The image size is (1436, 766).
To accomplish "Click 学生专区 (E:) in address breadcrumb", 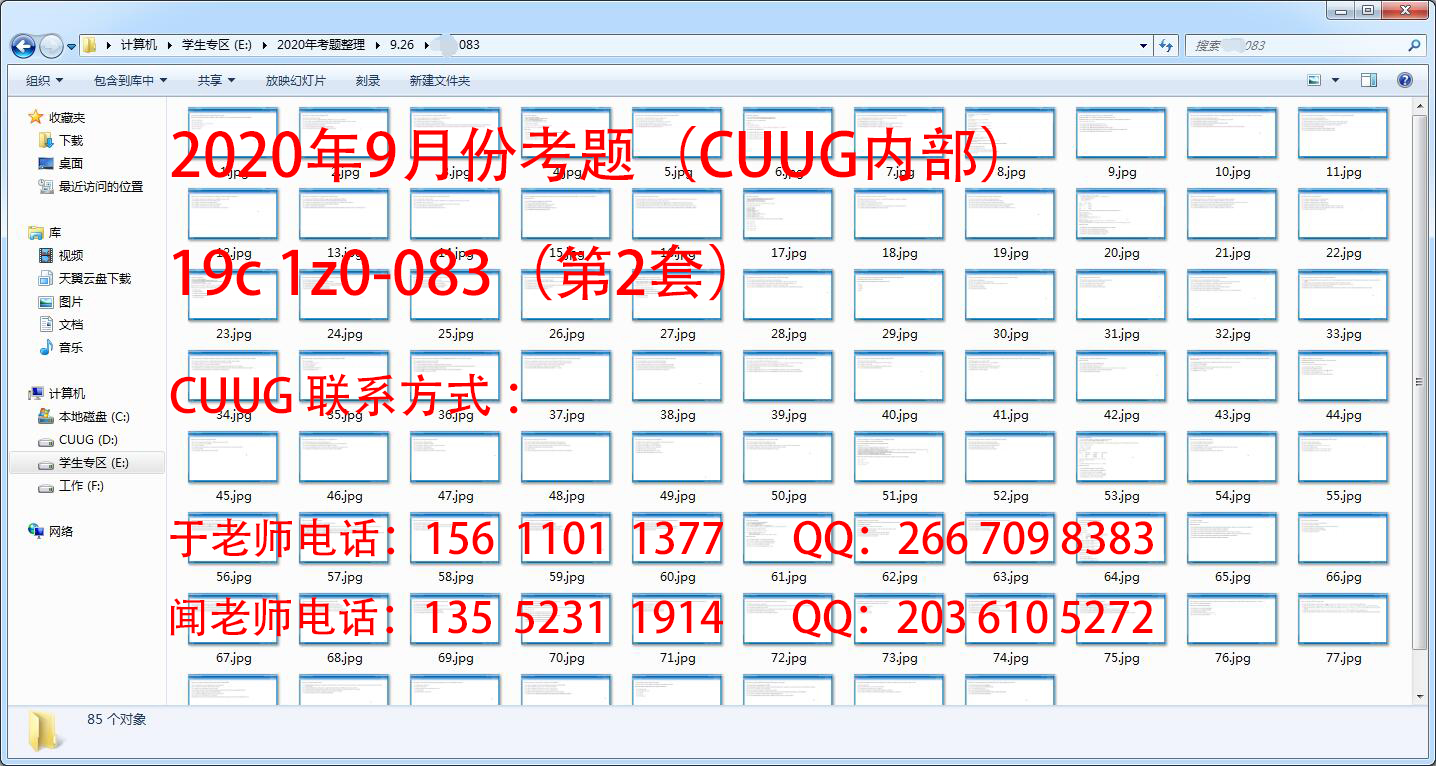I will pos(217,45).
